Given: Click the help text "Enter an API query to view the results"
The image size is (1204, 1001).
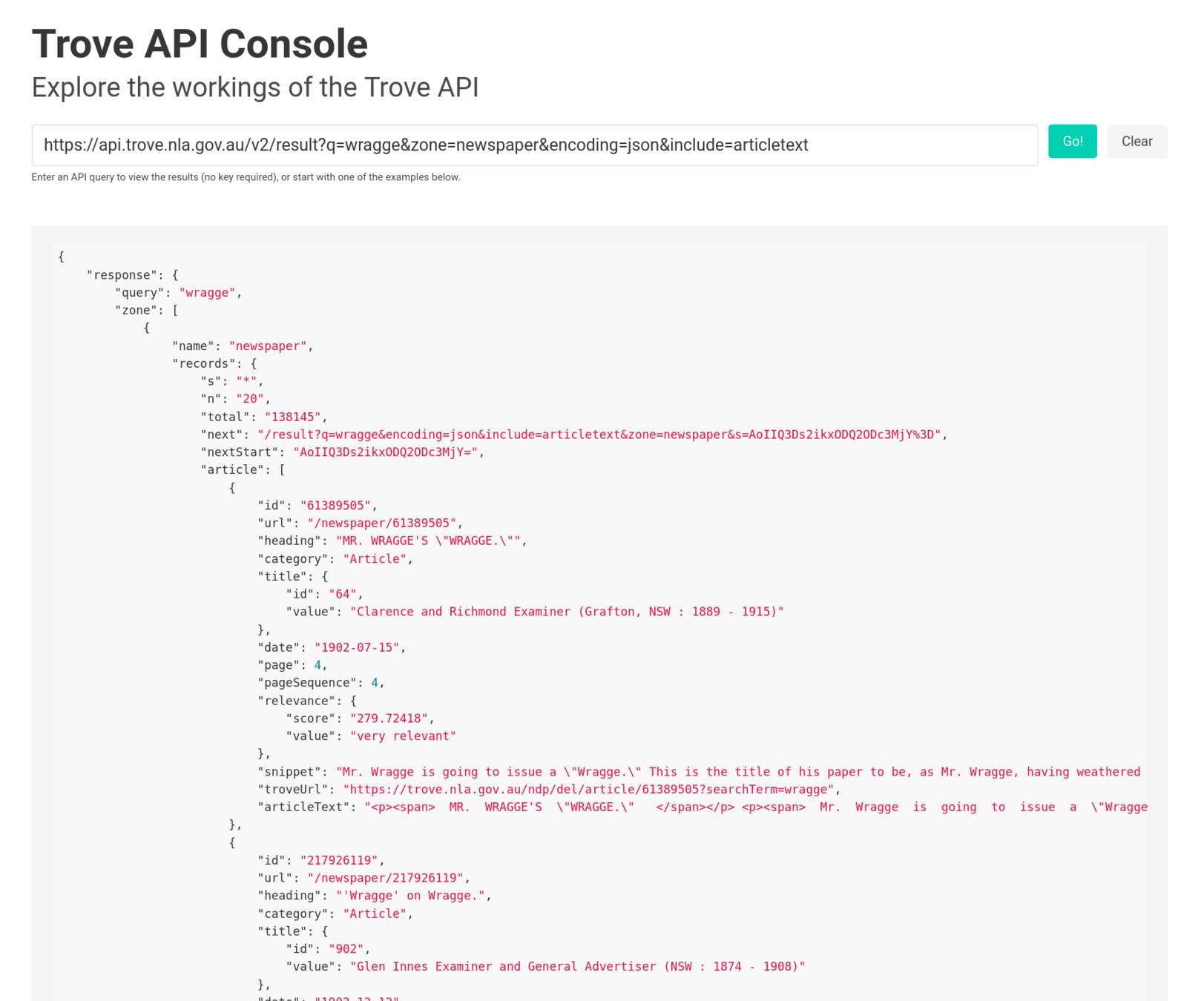Looking at the screenshot, I should pos(246,177).
